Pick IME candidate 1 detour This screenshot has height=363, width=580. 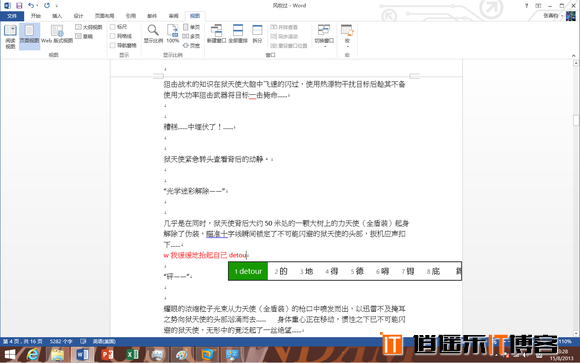point(248,271)
